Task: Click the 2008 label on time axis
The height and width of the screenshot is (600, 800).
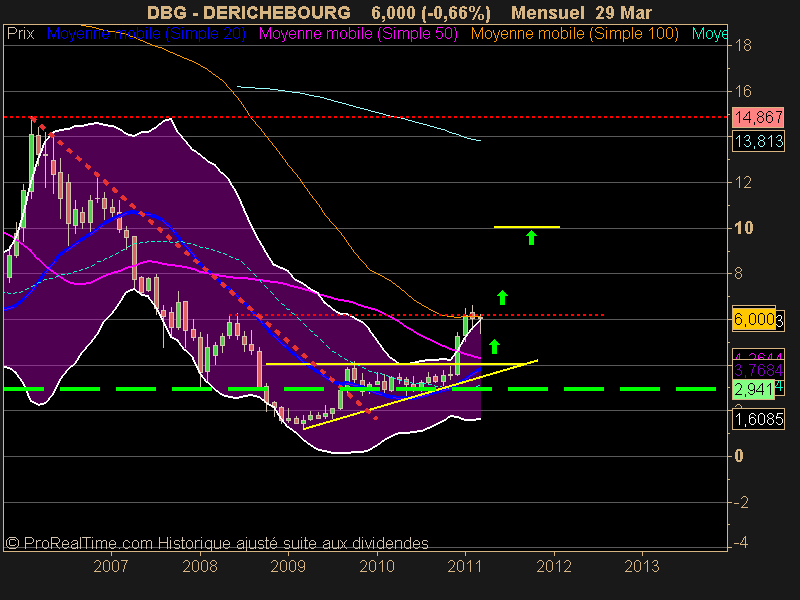Action: 199,566
